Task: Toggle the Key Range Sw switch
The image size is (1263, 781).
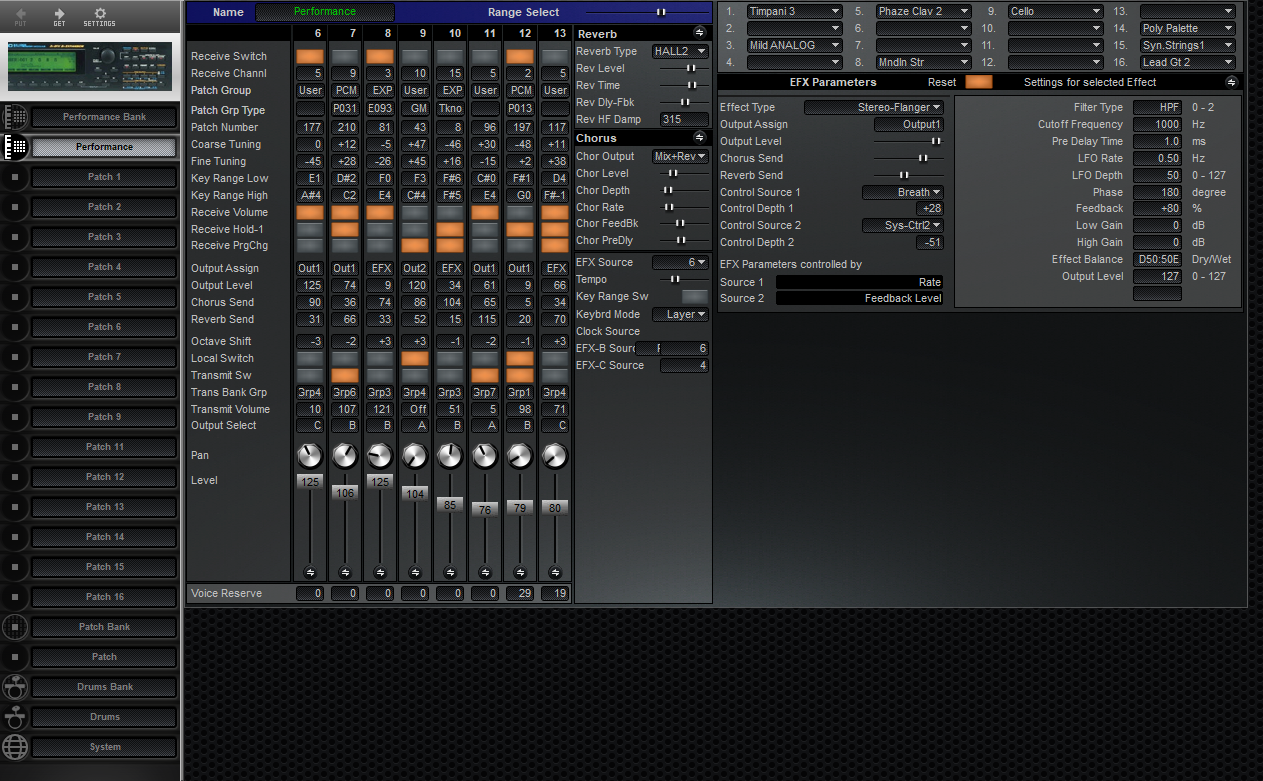Action: pos(695,297)
